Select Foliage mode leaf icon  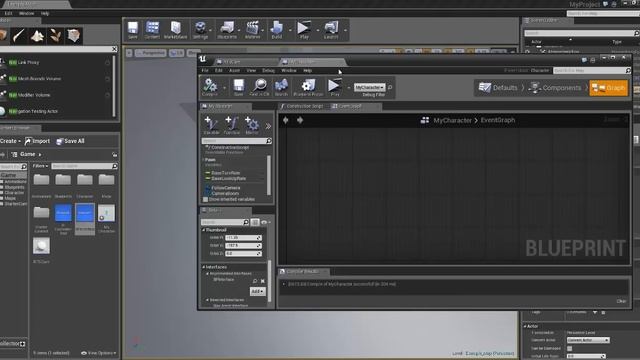pos(56,36)
